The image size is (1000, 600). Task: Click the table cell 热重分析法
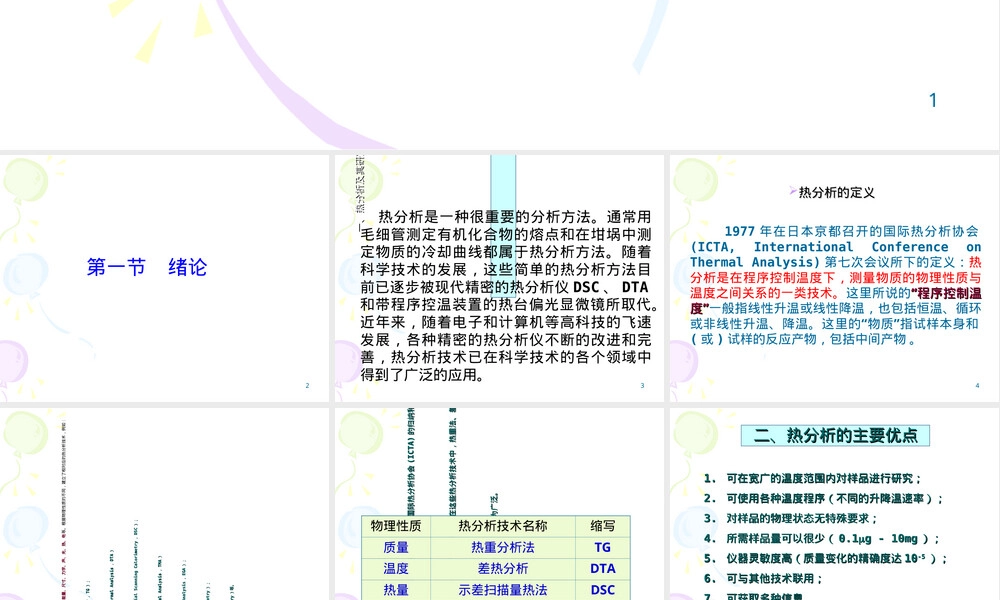point(503,547)
